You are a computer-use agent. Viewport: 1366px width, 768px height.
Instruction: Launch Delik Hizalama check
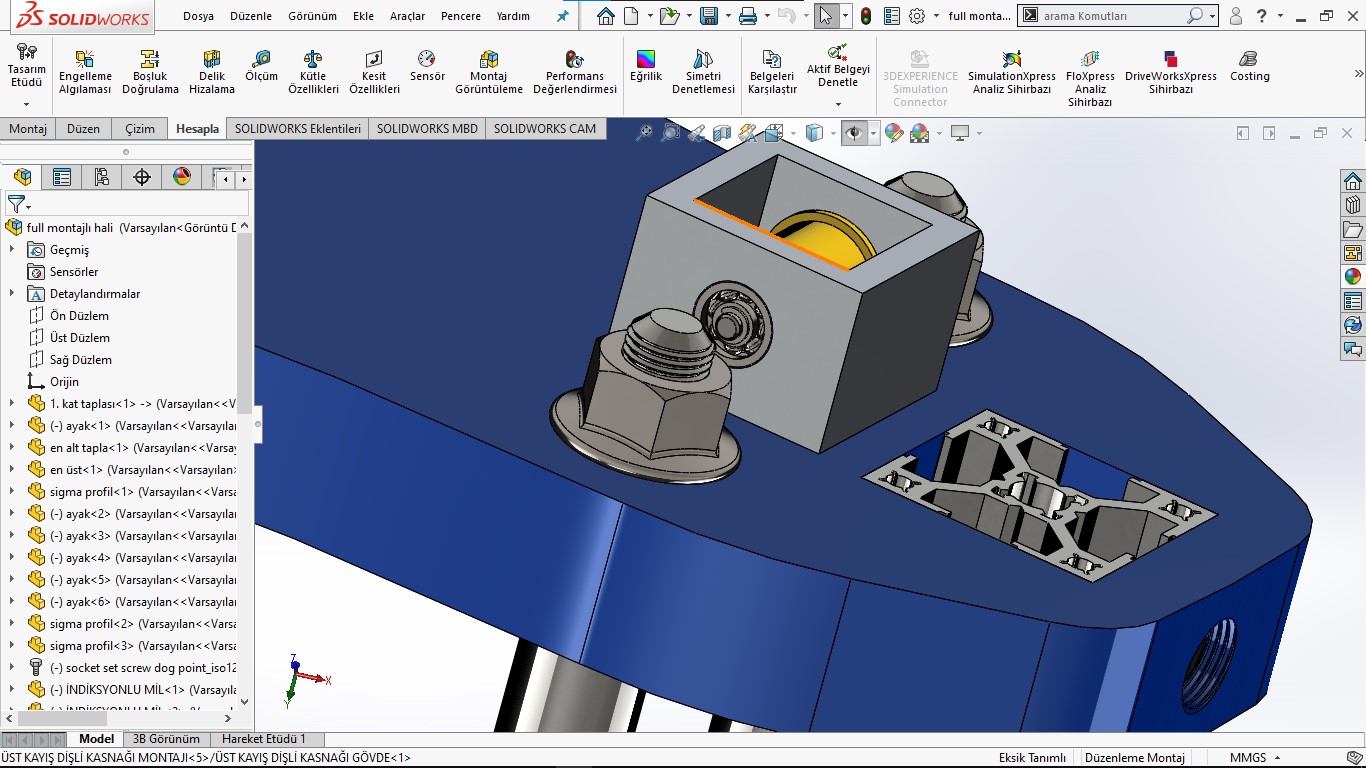coord(212,72)
